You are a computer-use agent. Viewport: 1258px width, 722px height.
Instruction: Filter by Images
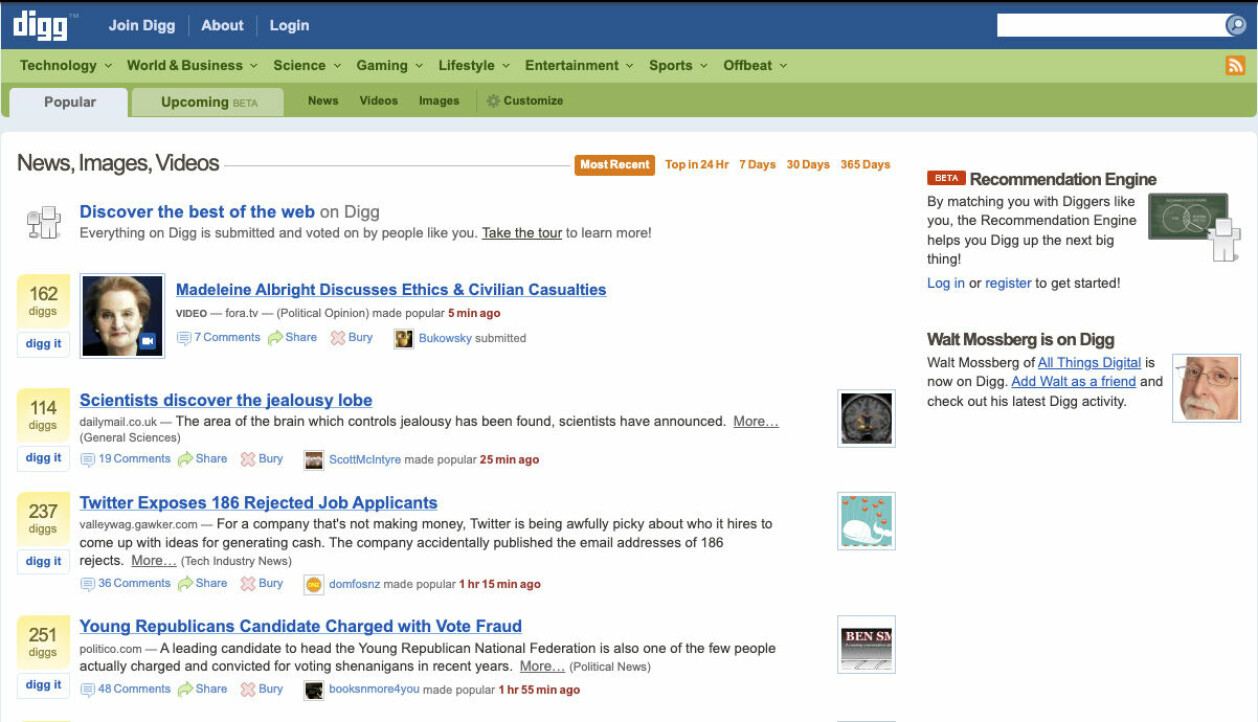[439, 101]
